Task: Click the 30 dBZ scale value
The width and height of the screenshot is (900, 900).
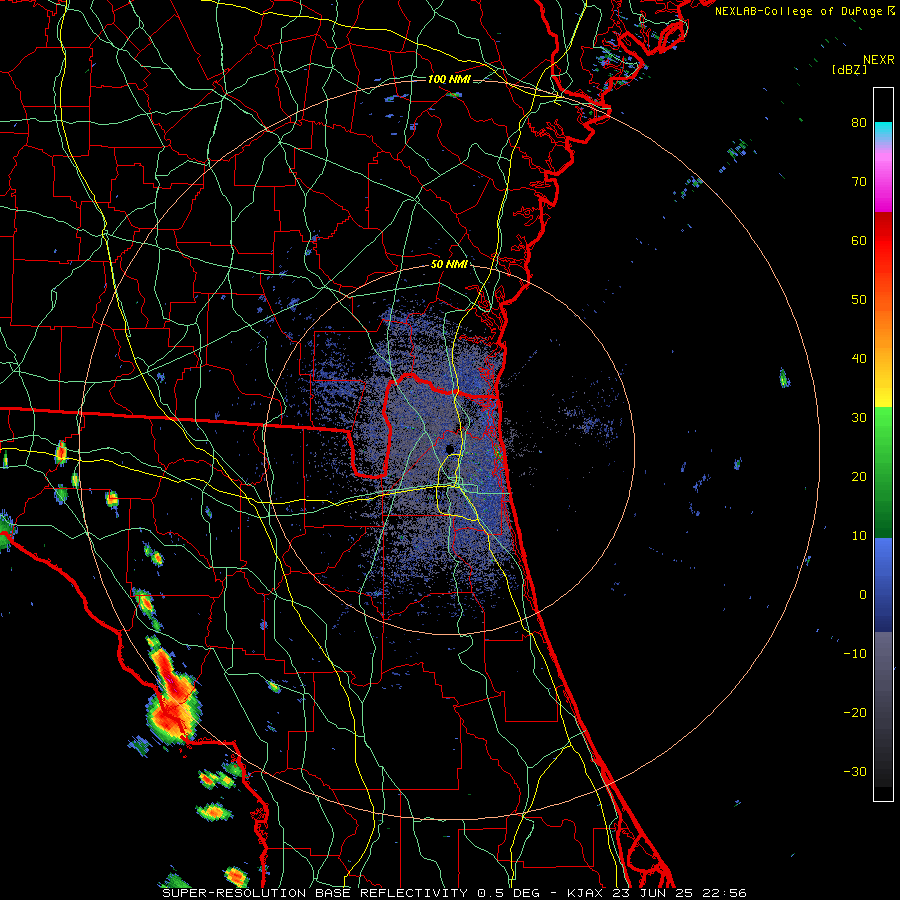Action: (859, 418)
